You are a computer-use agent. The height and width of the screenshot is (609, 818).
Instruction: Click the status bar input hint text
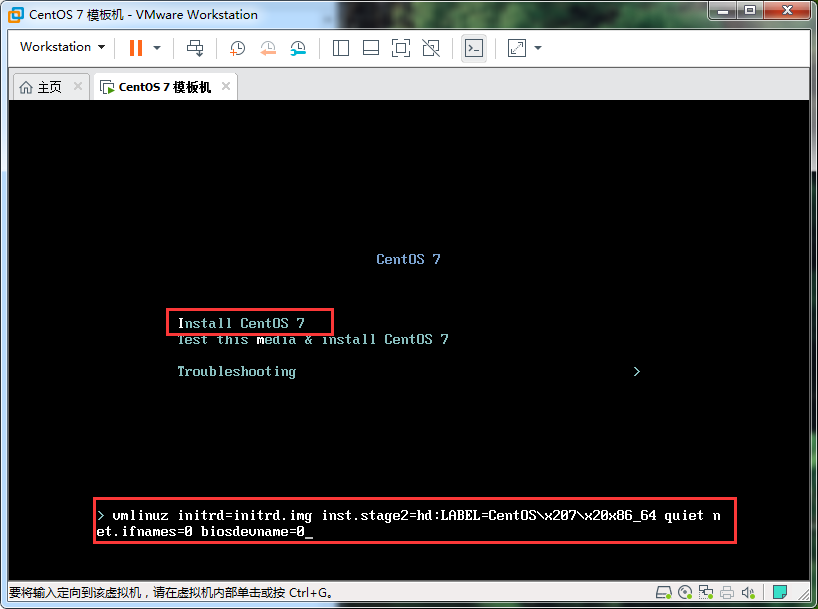[x=172, y=593]
